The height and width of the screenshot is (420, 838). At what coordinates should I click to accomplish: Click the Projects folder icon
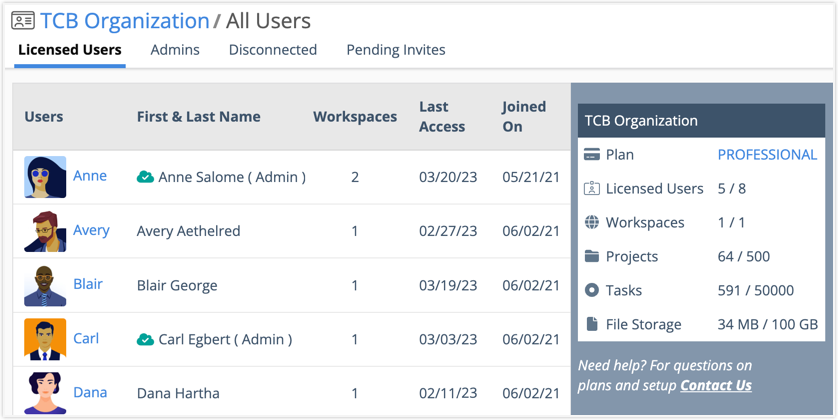[592, 256]
